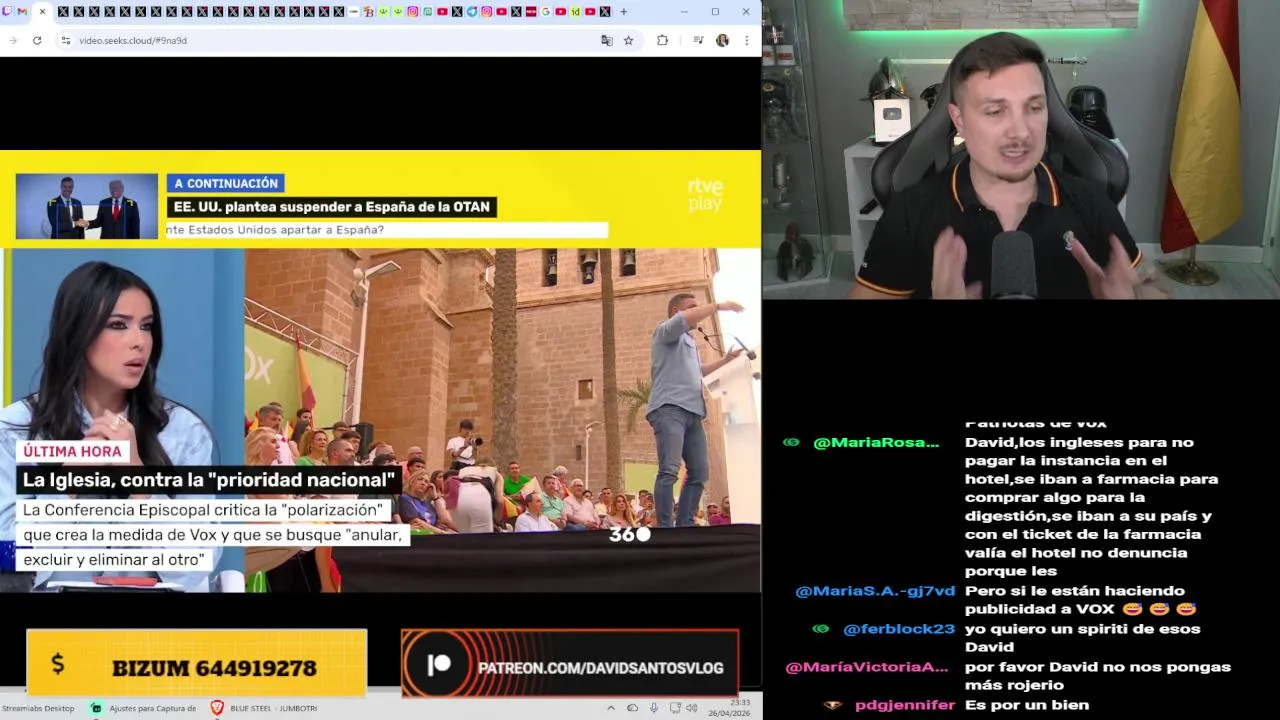Select chat username @MariaS.A.-gj7vd
1280x720 pixels.
875,591
